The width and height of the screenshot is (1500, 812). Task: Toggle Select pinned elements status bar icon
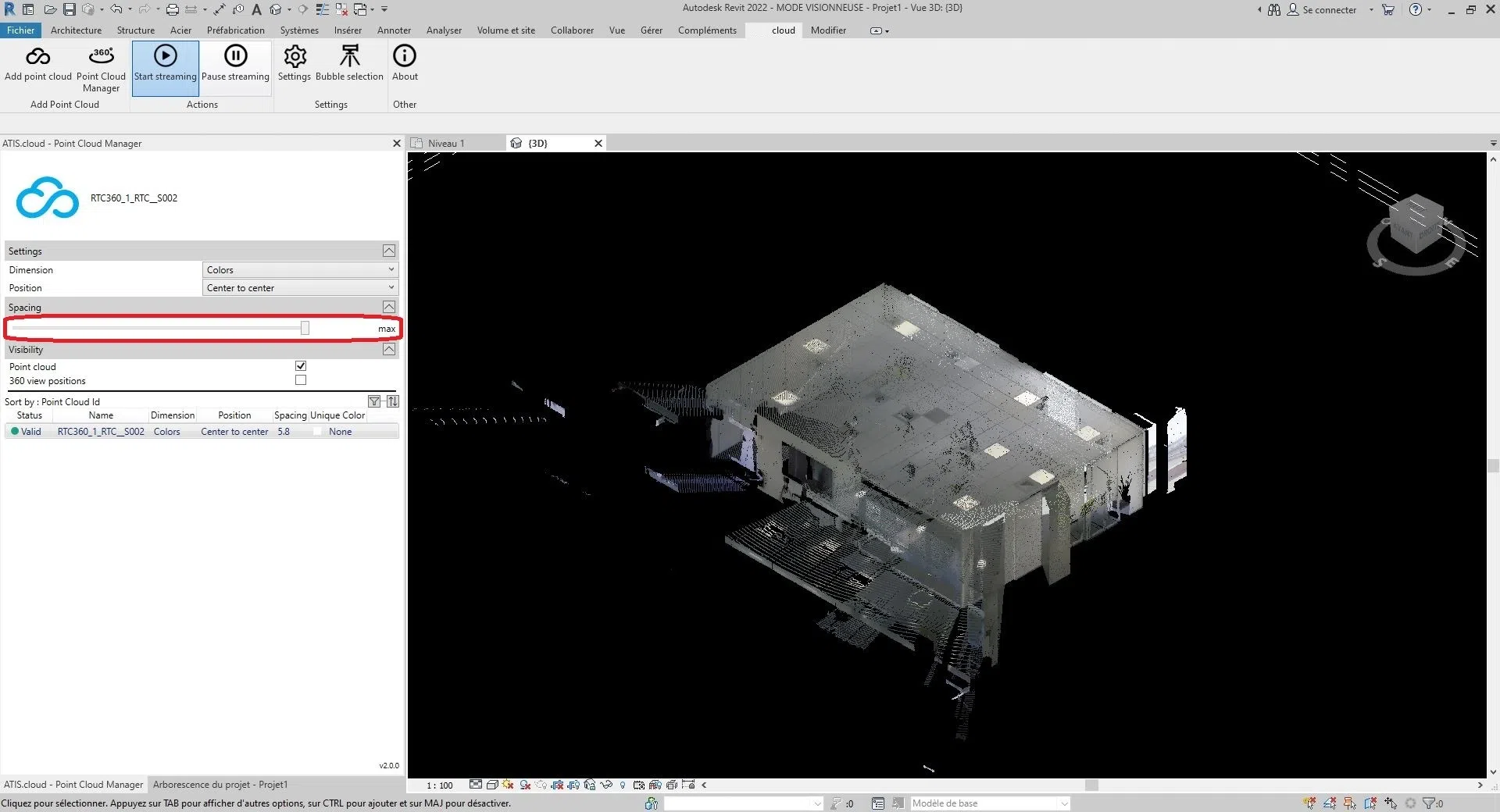1350,803
